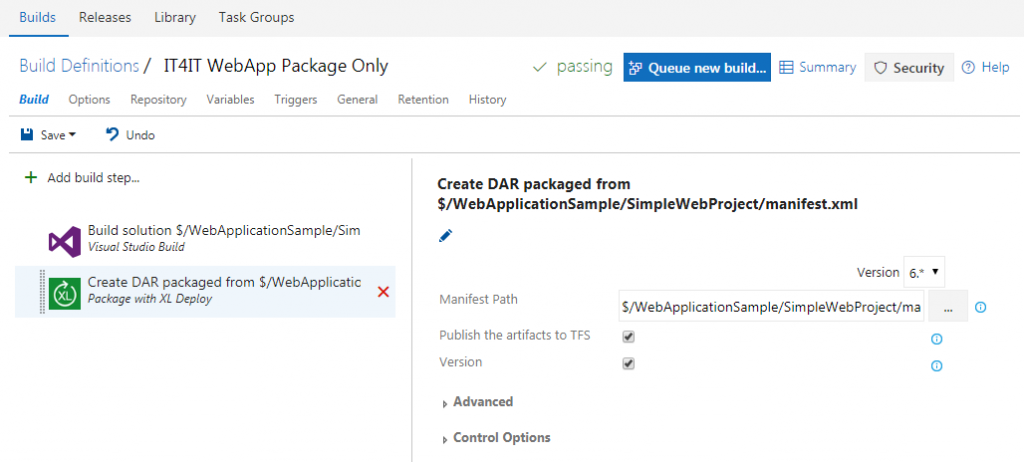The height and width of the screenshot is (462, 1024).
Task: Switch to the Repository tab
Action: (158, 100)
